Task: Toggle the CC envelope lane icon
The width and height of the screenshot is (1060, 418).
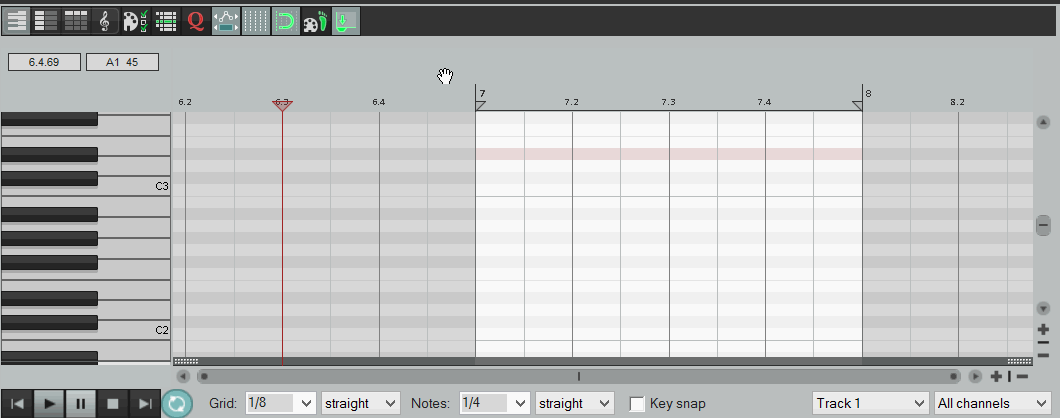Action: coord(226,20)
